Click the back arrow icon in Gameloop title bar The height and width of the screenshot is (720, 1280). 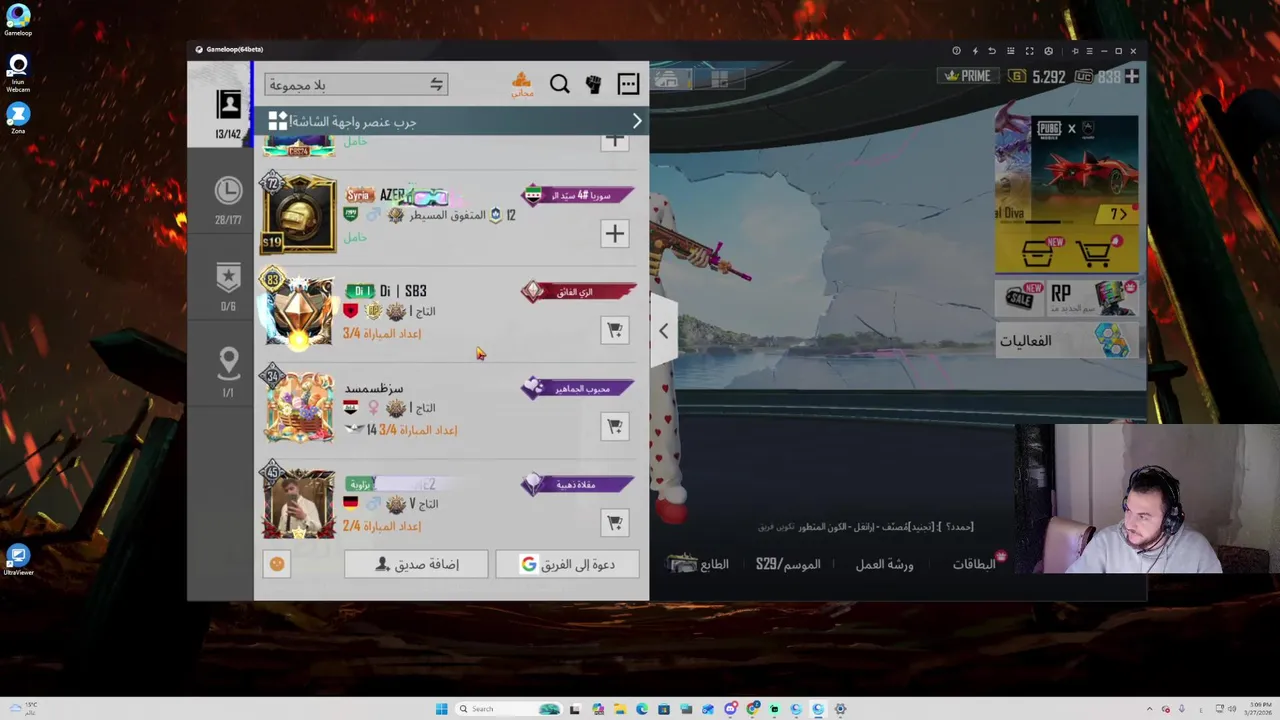pyautogui.click(x=992, y=51)
